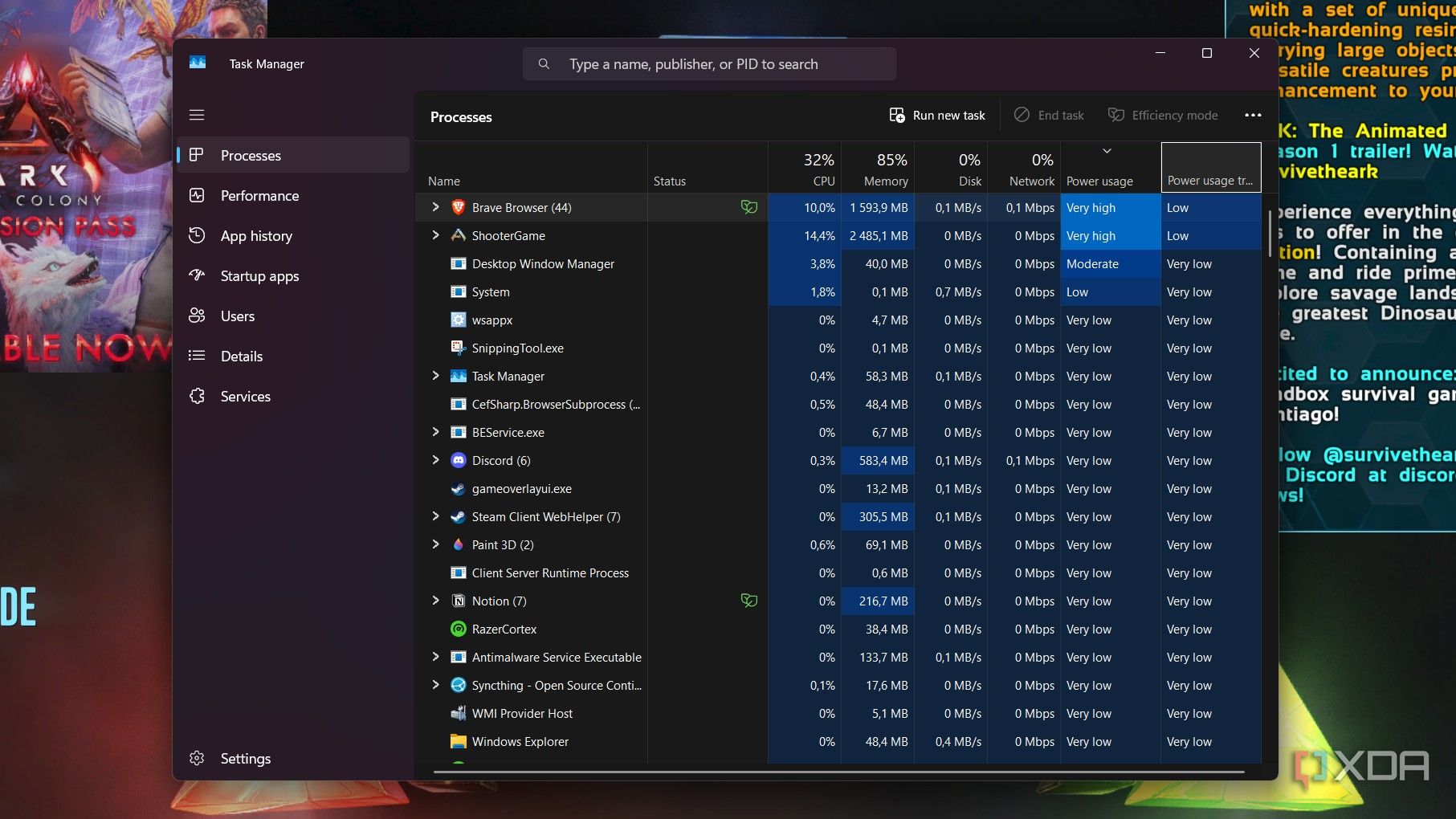Expand the ShooterGame process group
This screenshot has height=819, width=1456.
pos(435,235)
